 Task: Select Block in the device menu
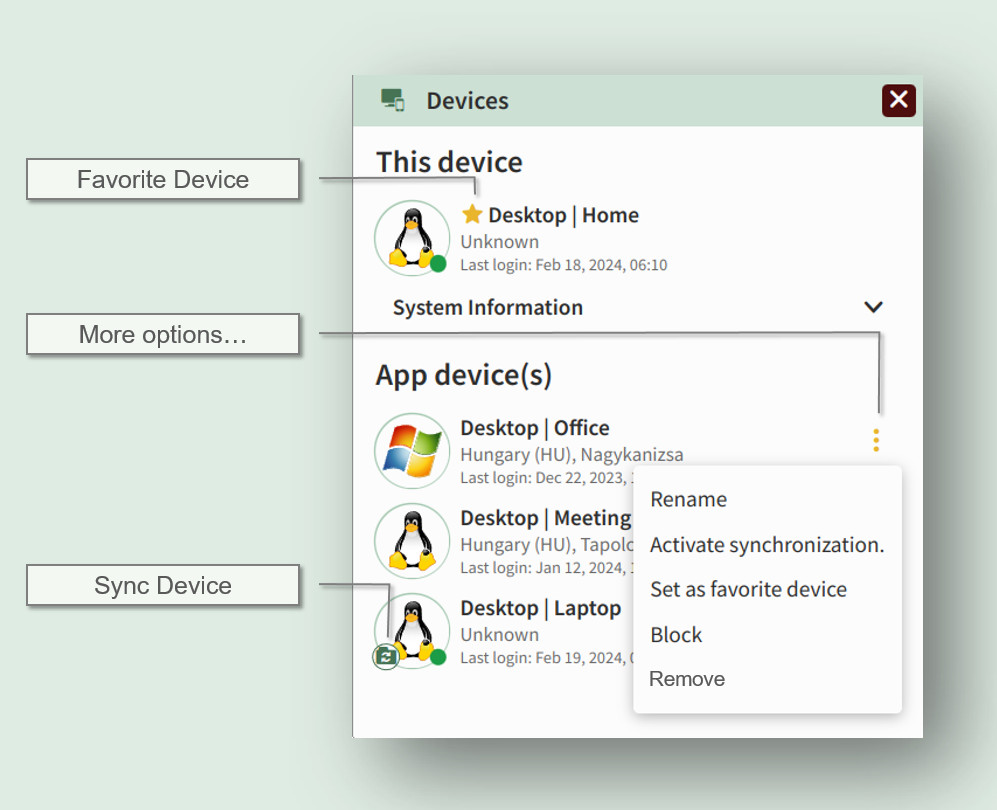point(676,635)
